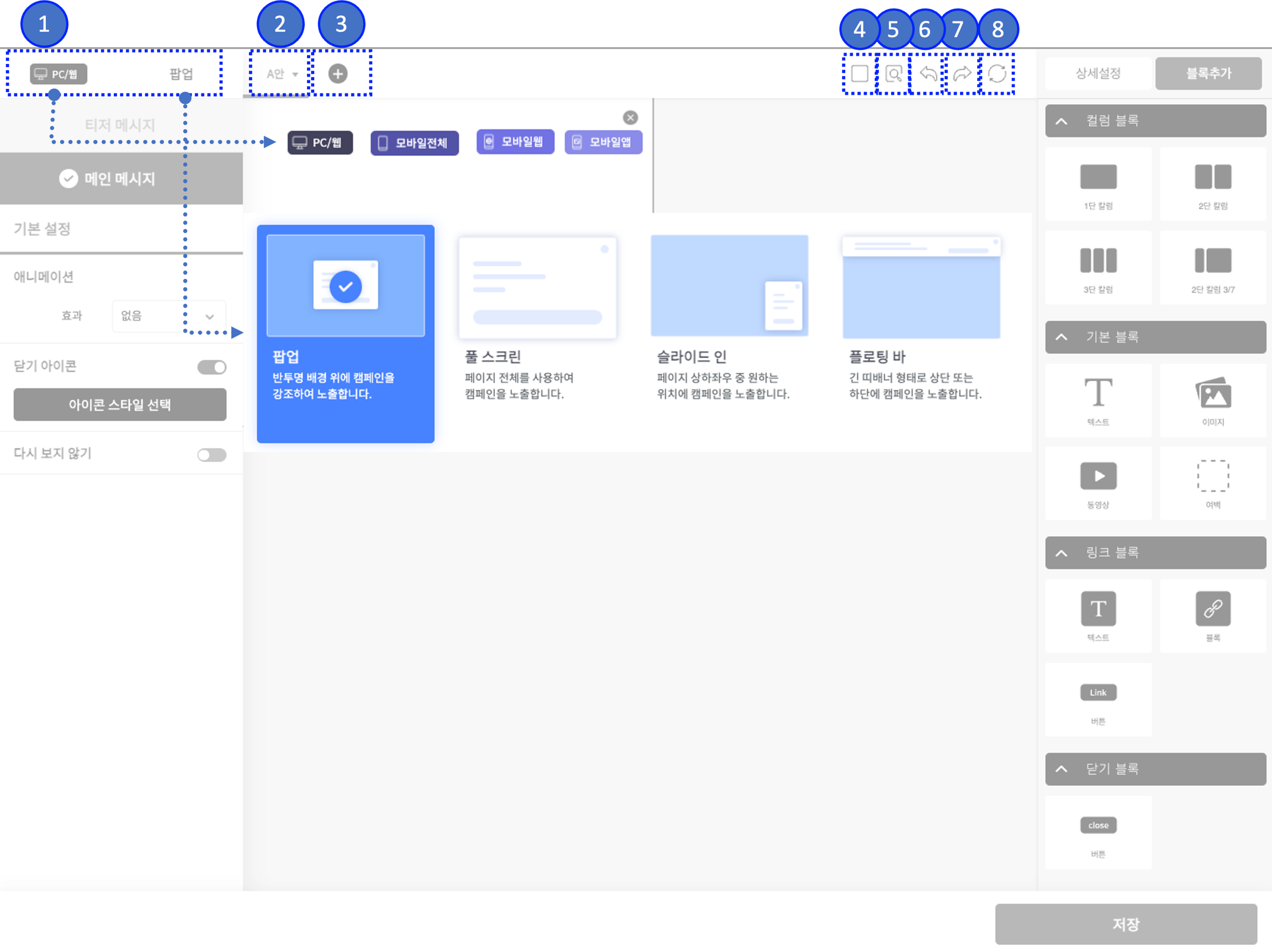Click the 아이콘 스타일 선택 button

coord(120,404)
